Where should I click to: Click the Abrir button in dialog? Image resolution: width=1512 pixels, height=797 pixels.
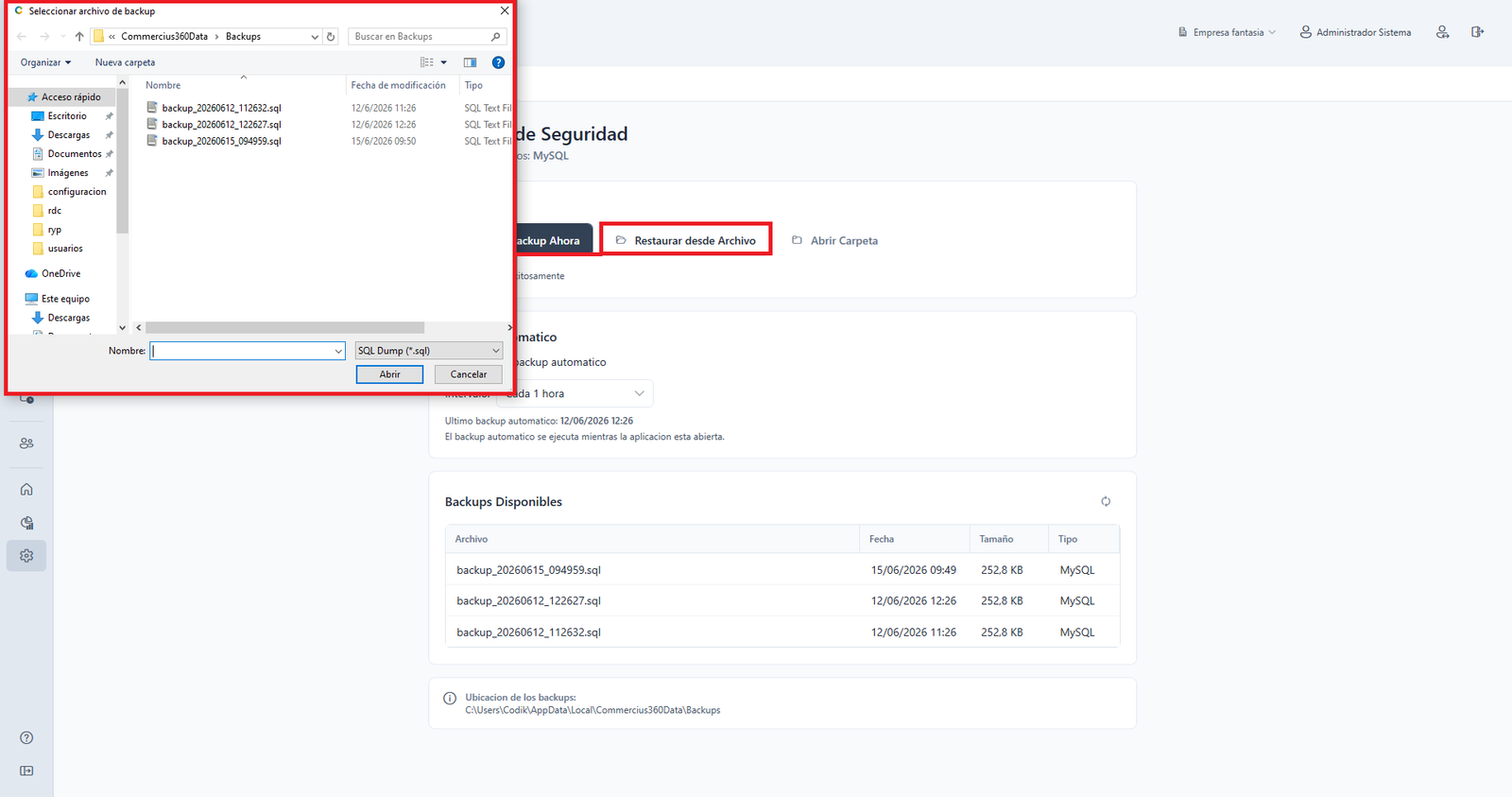(389, 374)
